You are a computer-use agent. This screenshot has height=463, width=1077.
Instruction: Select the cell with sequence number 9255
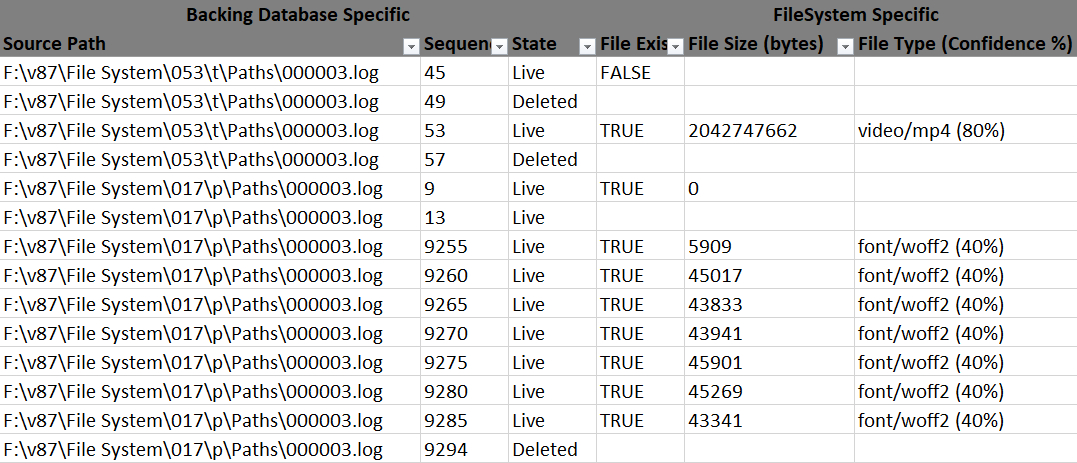click(x=464, y=246)
